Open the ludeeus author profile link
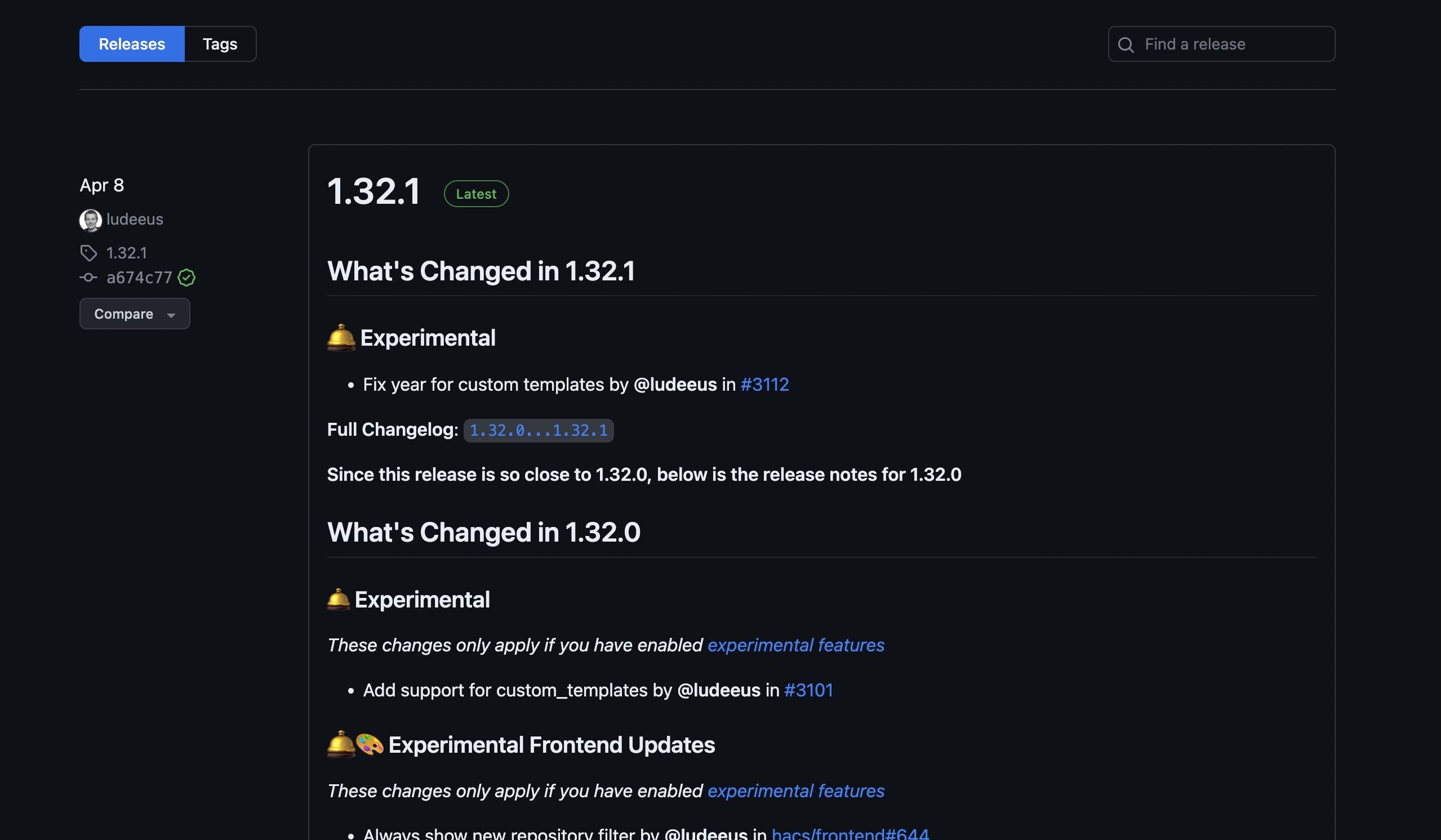 (135, 220)
